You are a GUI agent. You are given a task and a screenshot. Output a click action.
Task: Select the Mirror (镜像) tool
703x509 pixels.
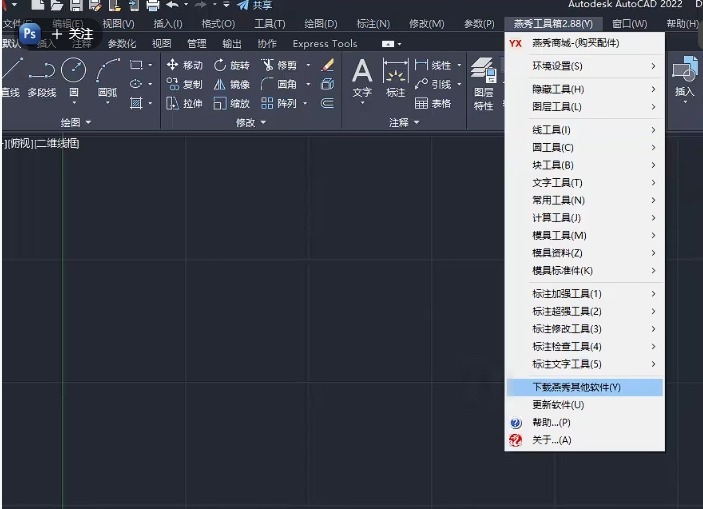[x=220, y=84]
